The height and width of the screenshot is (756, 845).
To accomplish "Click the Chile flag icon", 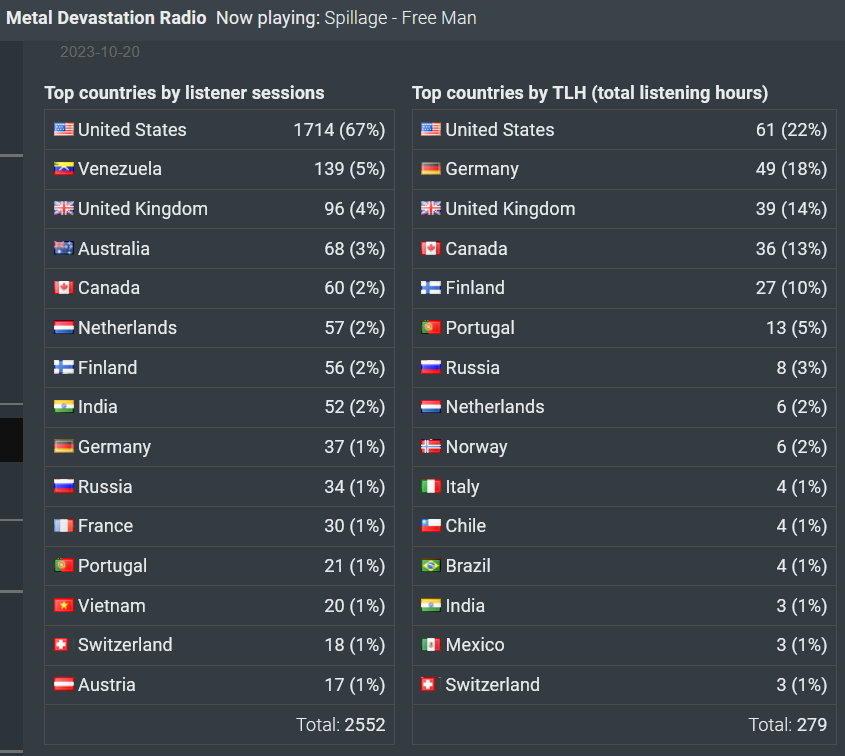I will (431, 525).
